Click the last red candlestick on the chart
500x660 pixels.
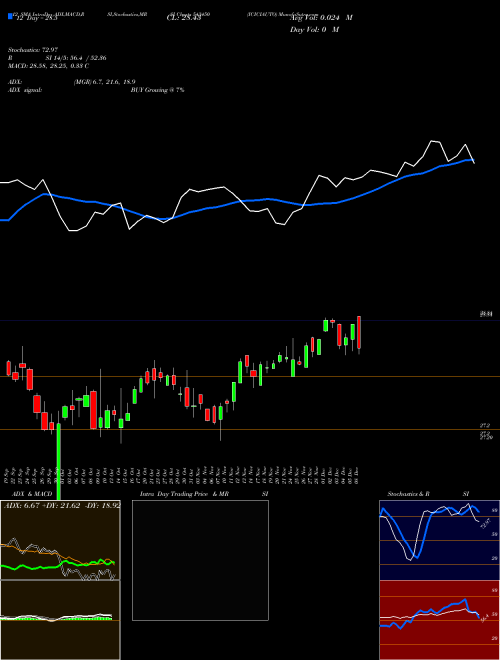coord(359,333)
